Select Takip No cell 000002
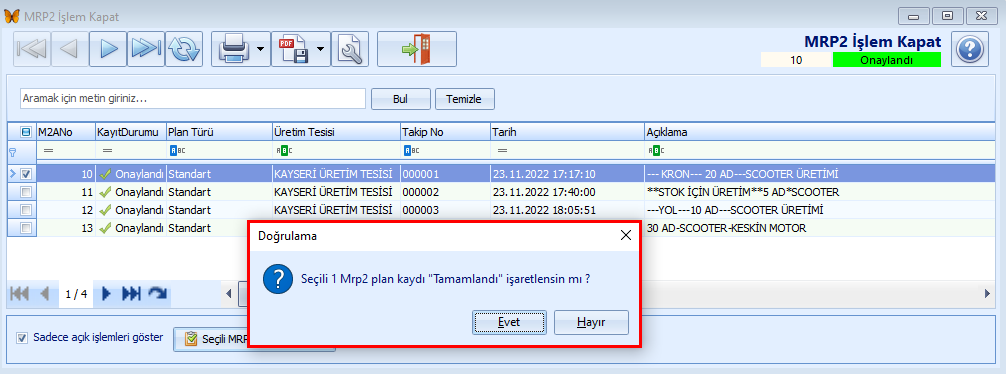 coord(445,192)
